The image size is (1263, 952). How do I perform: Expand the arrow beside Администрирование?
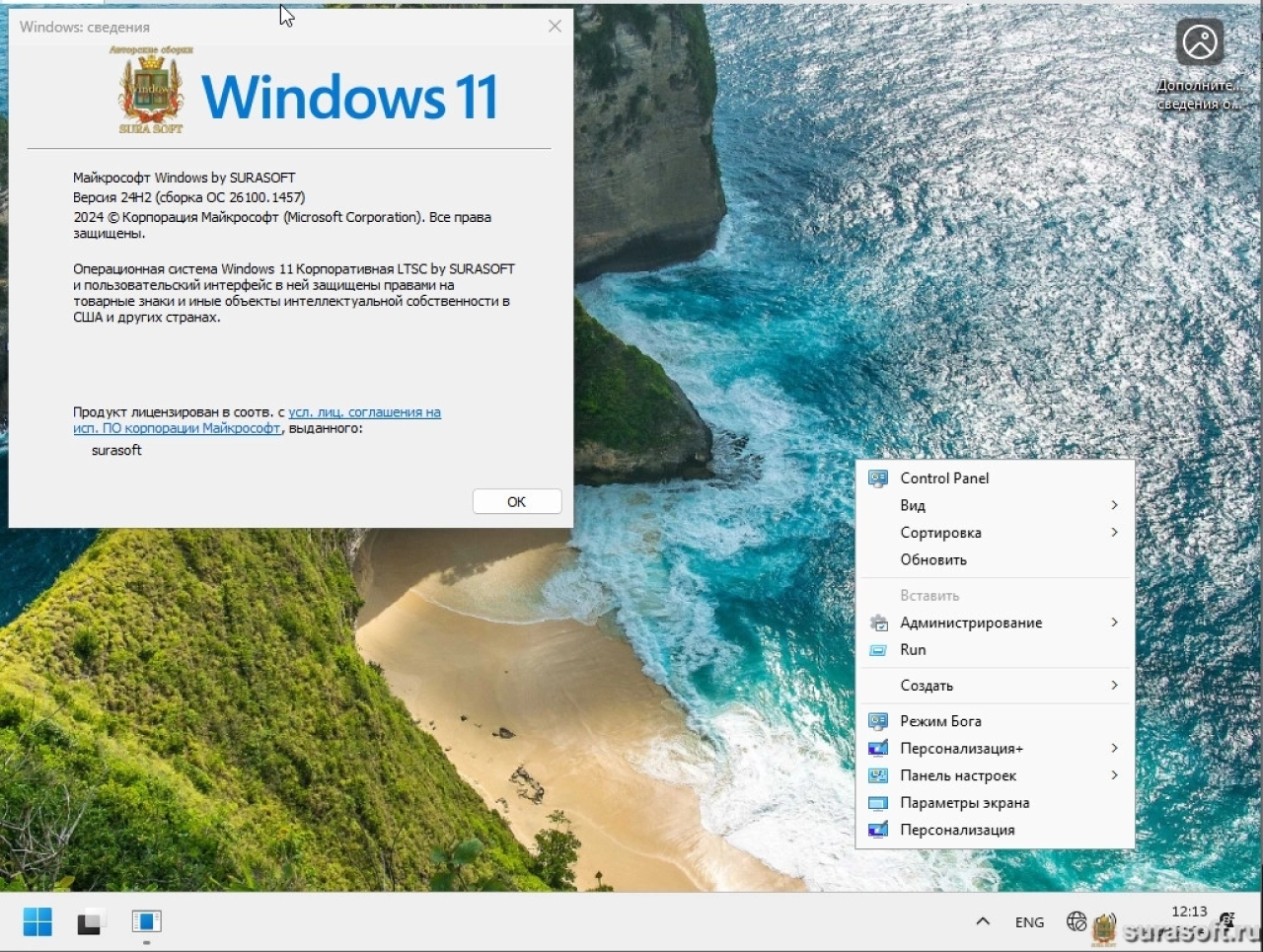1114,622
